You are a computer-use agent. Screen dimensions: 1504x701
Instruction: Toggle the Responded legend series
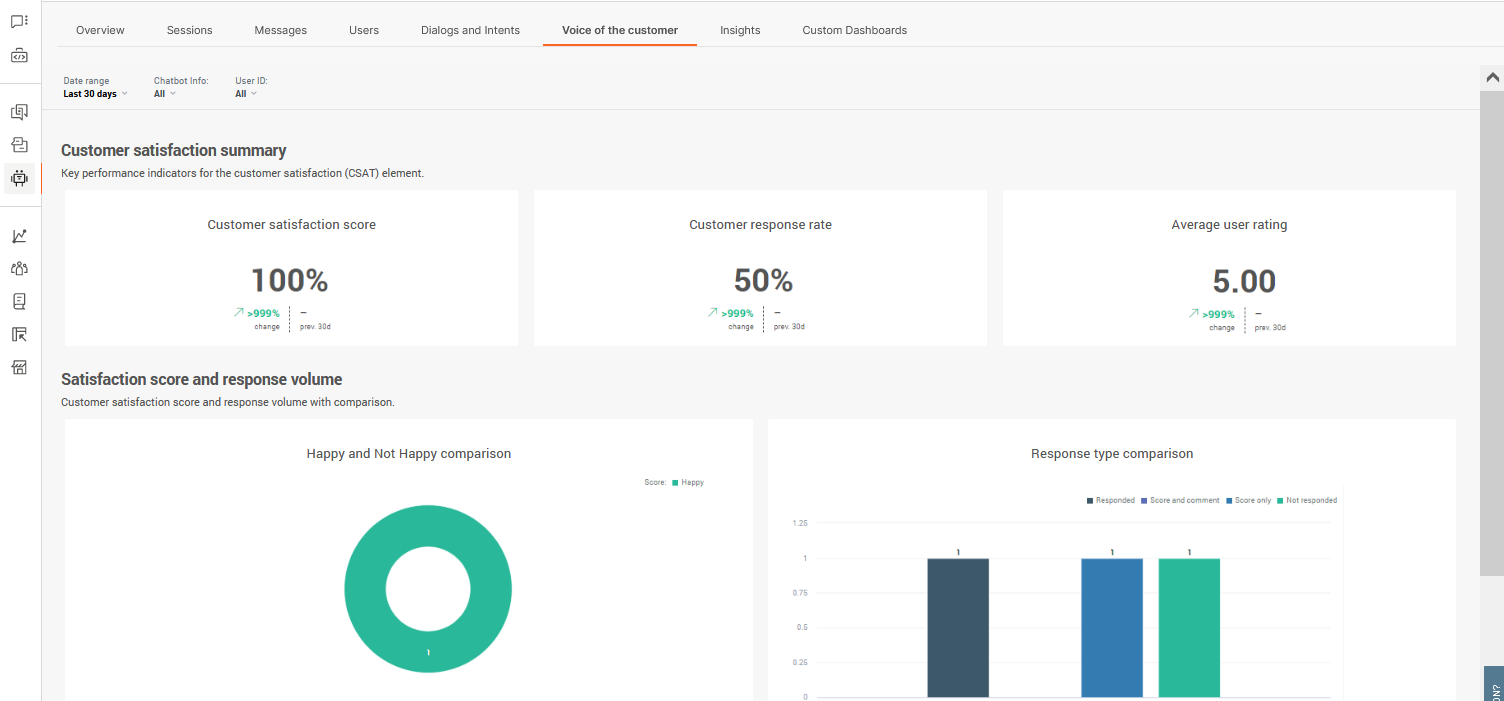[x=1114, y=500]
